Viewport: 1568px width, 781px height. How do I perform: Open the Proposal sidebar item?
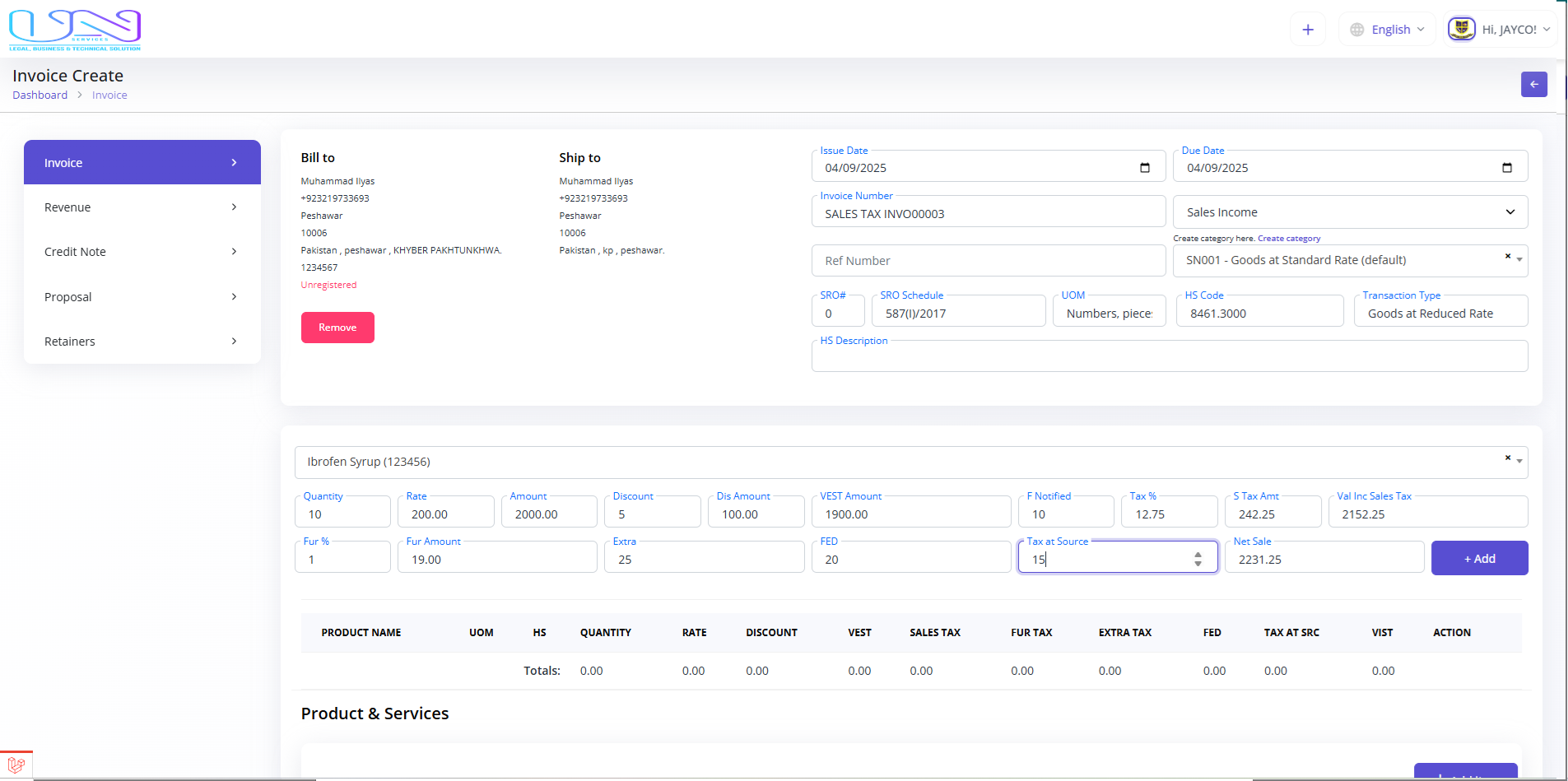(x=142, y=297)
